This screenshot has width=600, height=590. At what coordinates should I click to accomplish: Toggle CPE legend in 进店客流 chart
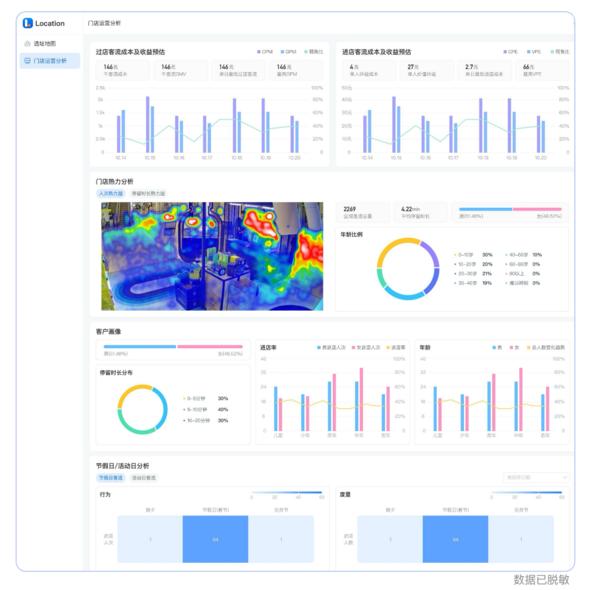pyautogui.click(x=511, y=52)
